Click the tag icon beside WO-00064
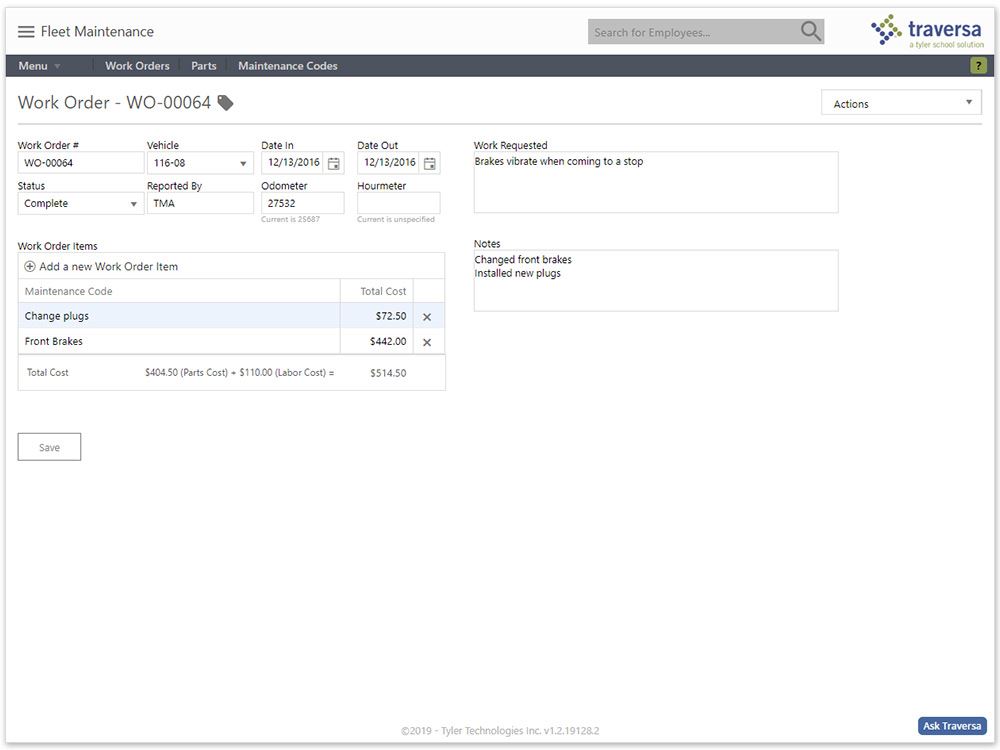 226,101
